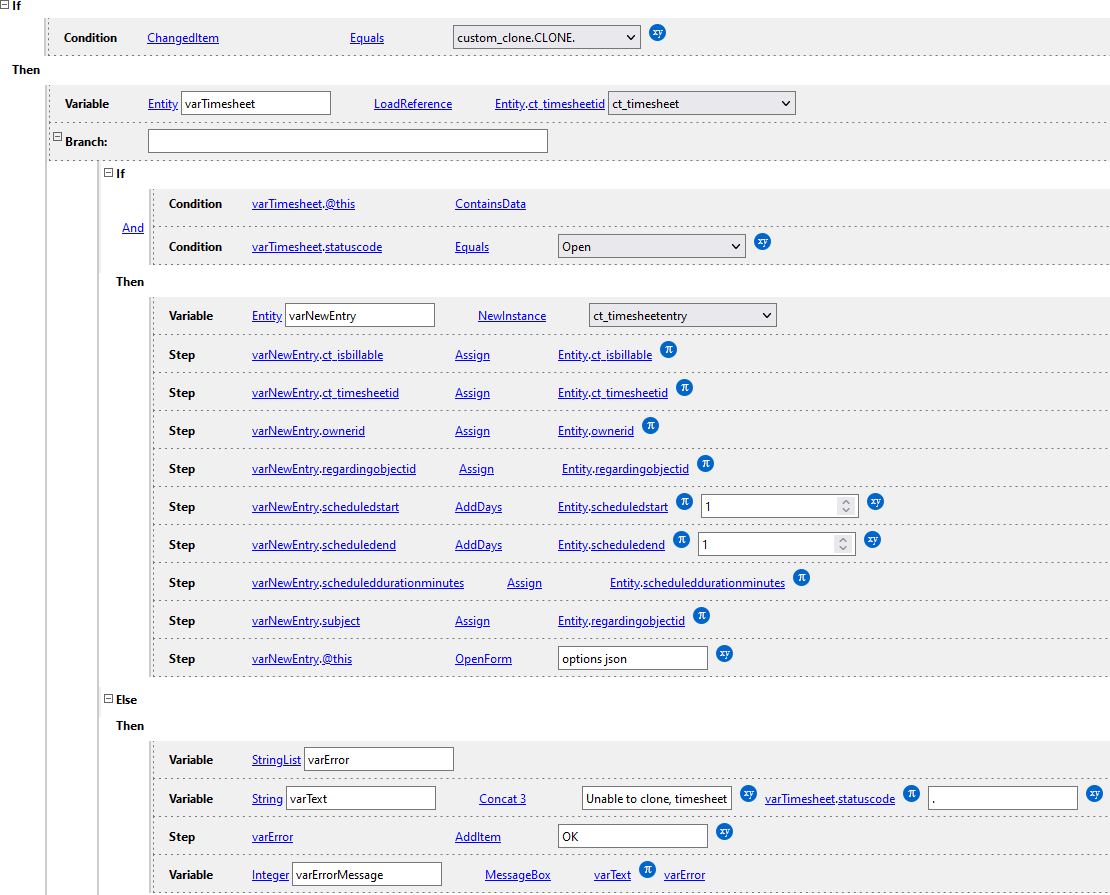The height and width of the screenshot is (895, 1110).
Task: Collapse the Else block
Action: [x=108, y=699]
